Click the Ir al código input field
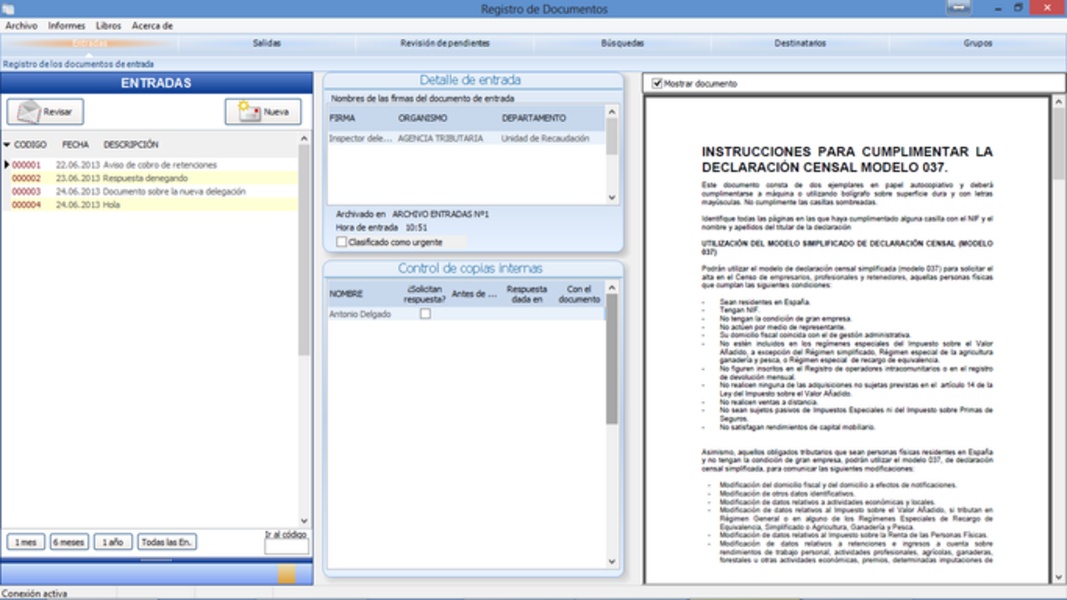The height and width of the screenshot is (600, 1067). [x=286, y=547]
